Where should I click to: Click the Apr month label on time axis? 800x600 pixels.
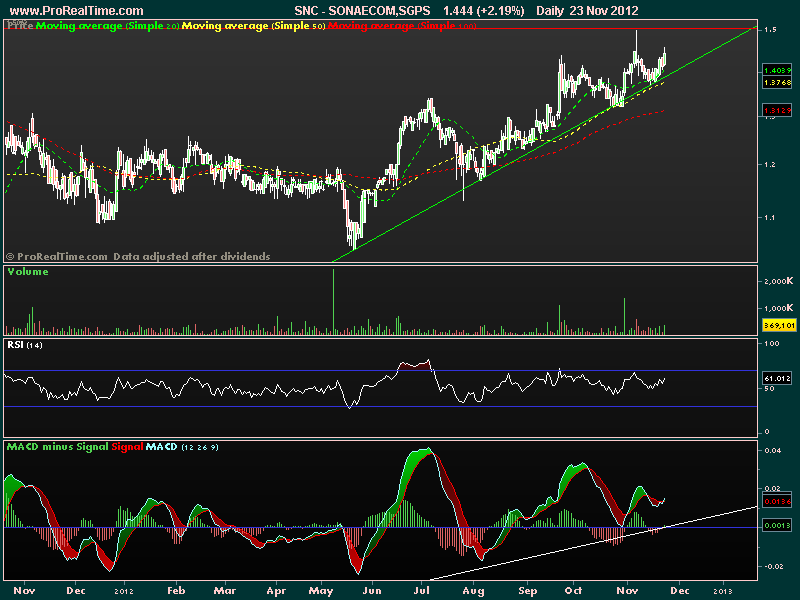tap(277, 591)
